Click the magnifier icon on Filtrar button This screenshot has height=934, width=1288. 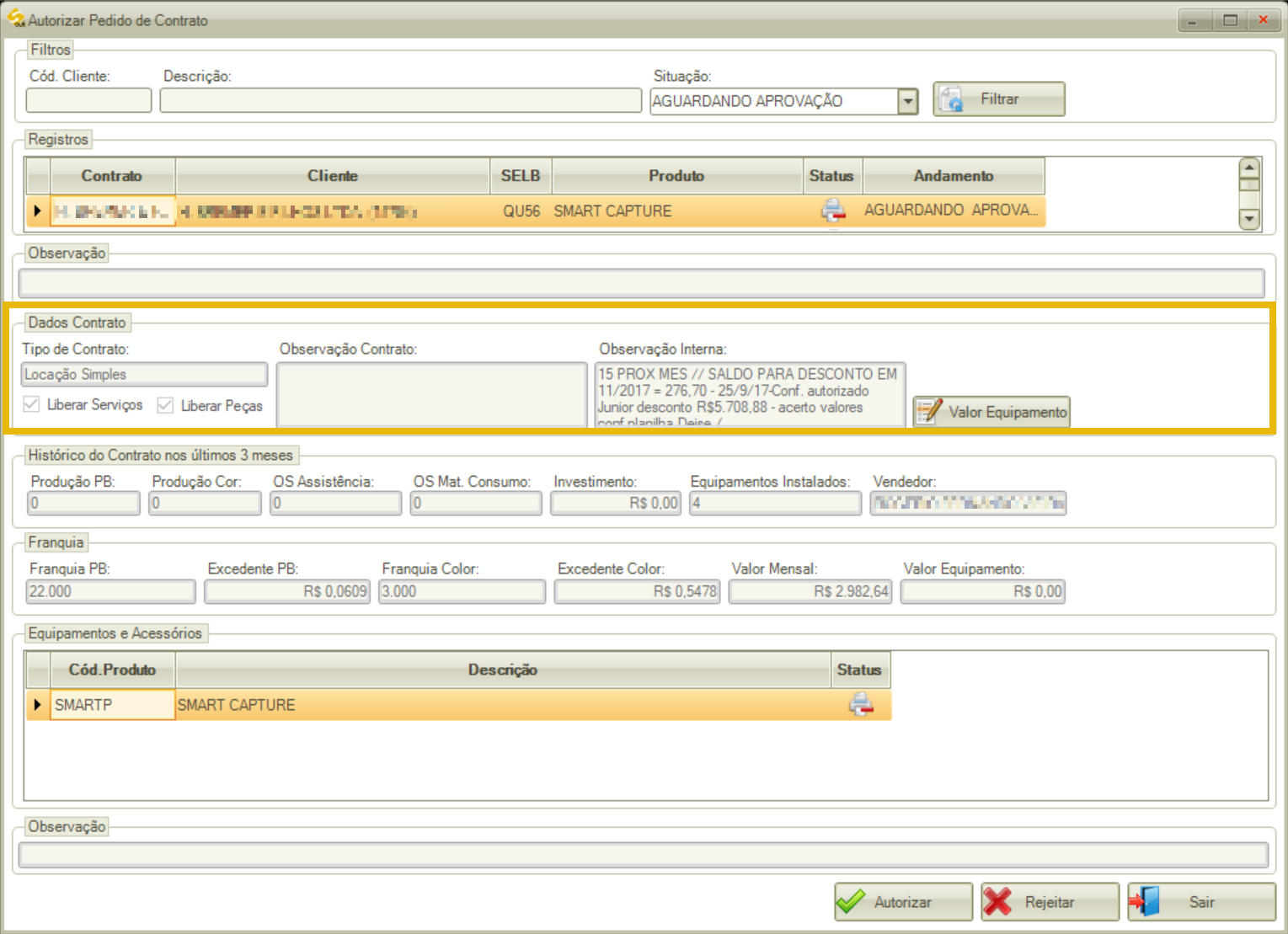952,99
